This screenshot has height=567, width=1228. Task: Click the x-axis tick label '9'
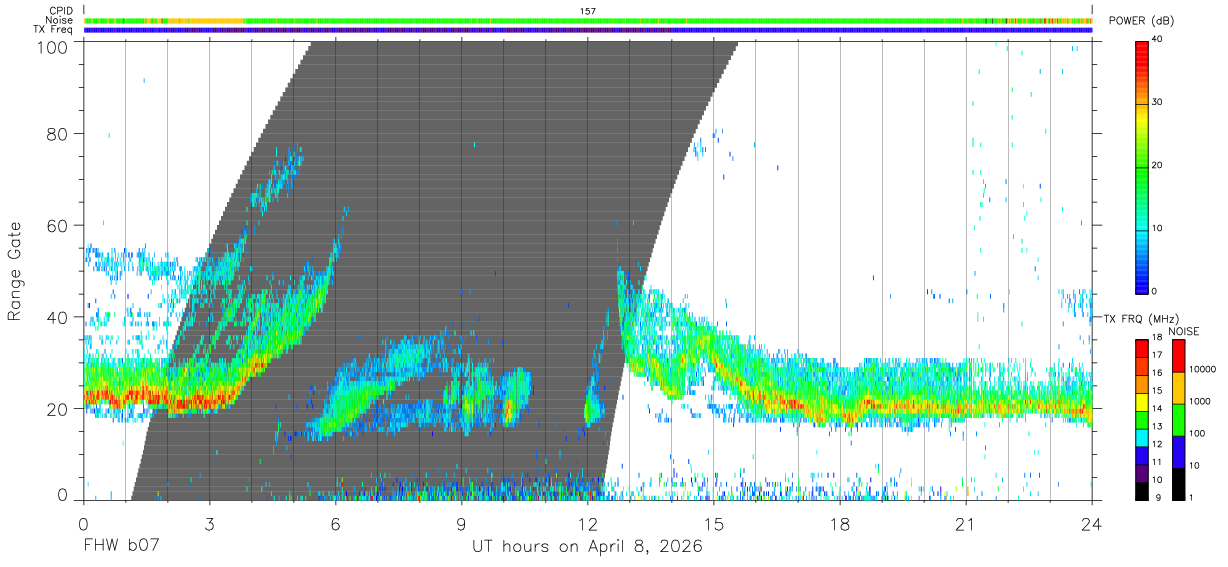pos(461,524)
